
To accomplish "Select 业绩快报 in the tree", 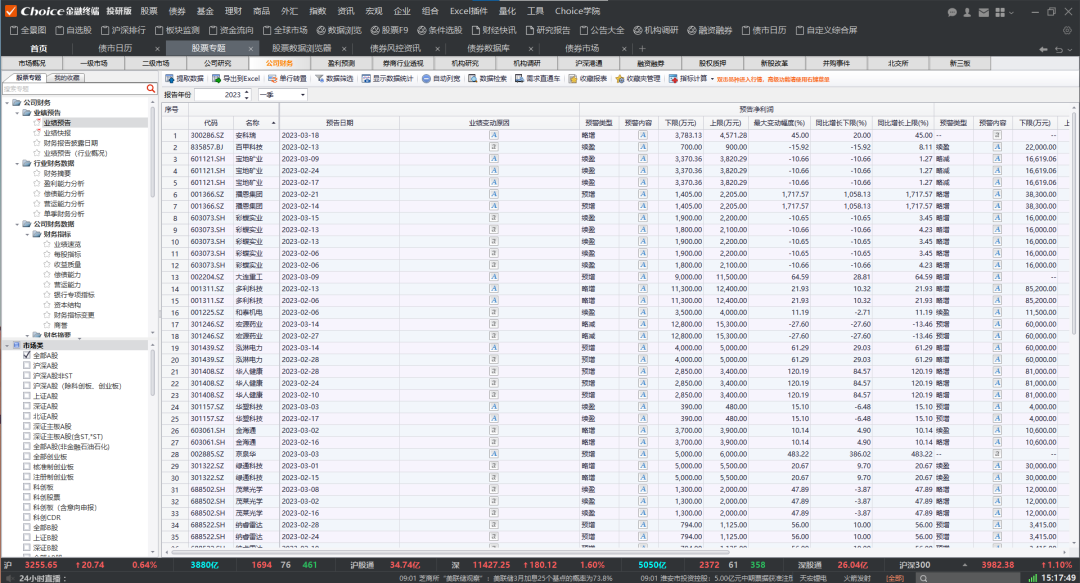I will [x=57, y=133].
